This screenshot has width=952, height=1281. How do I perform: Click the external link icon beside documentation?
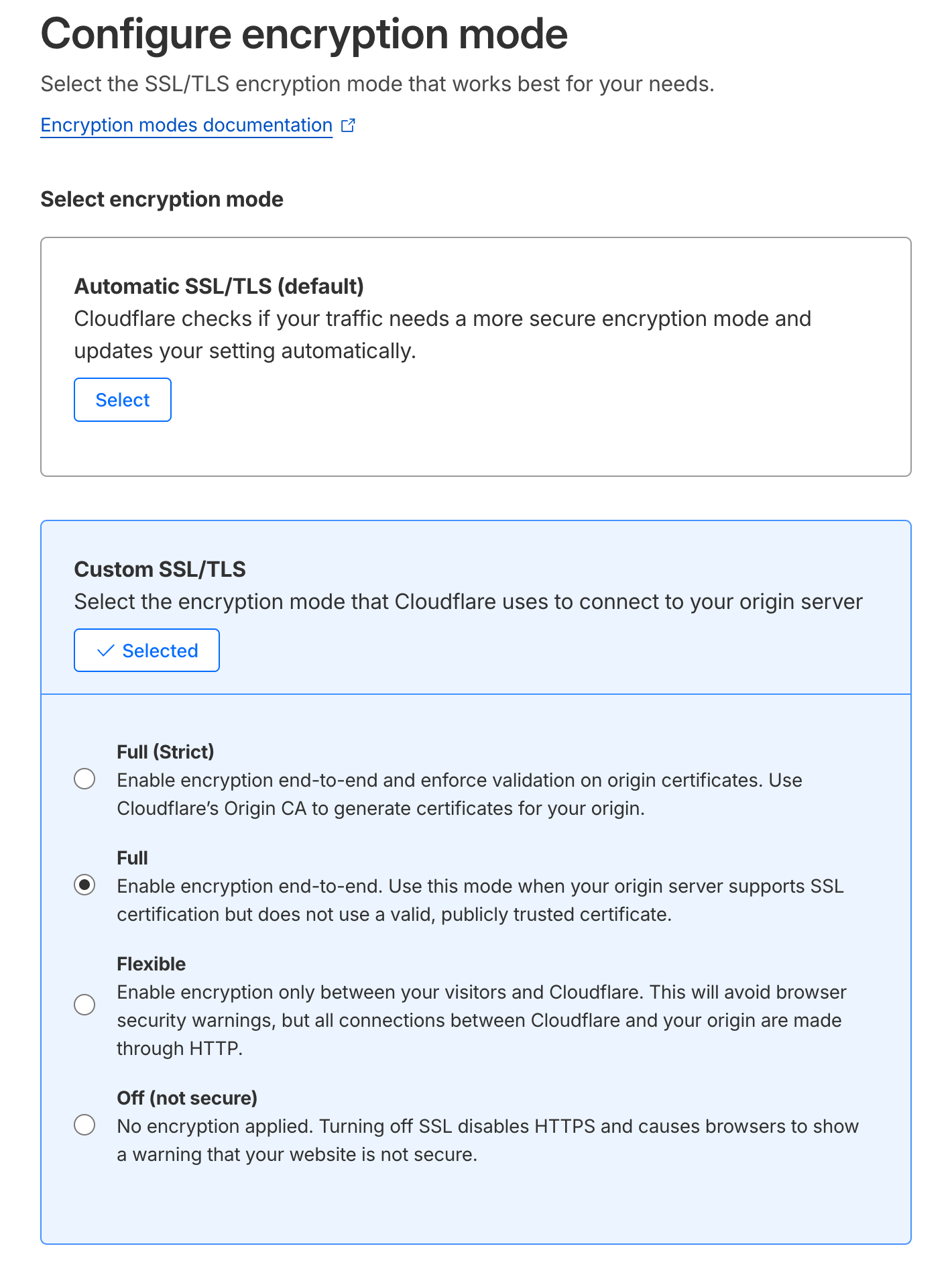(x=348, y=125)
